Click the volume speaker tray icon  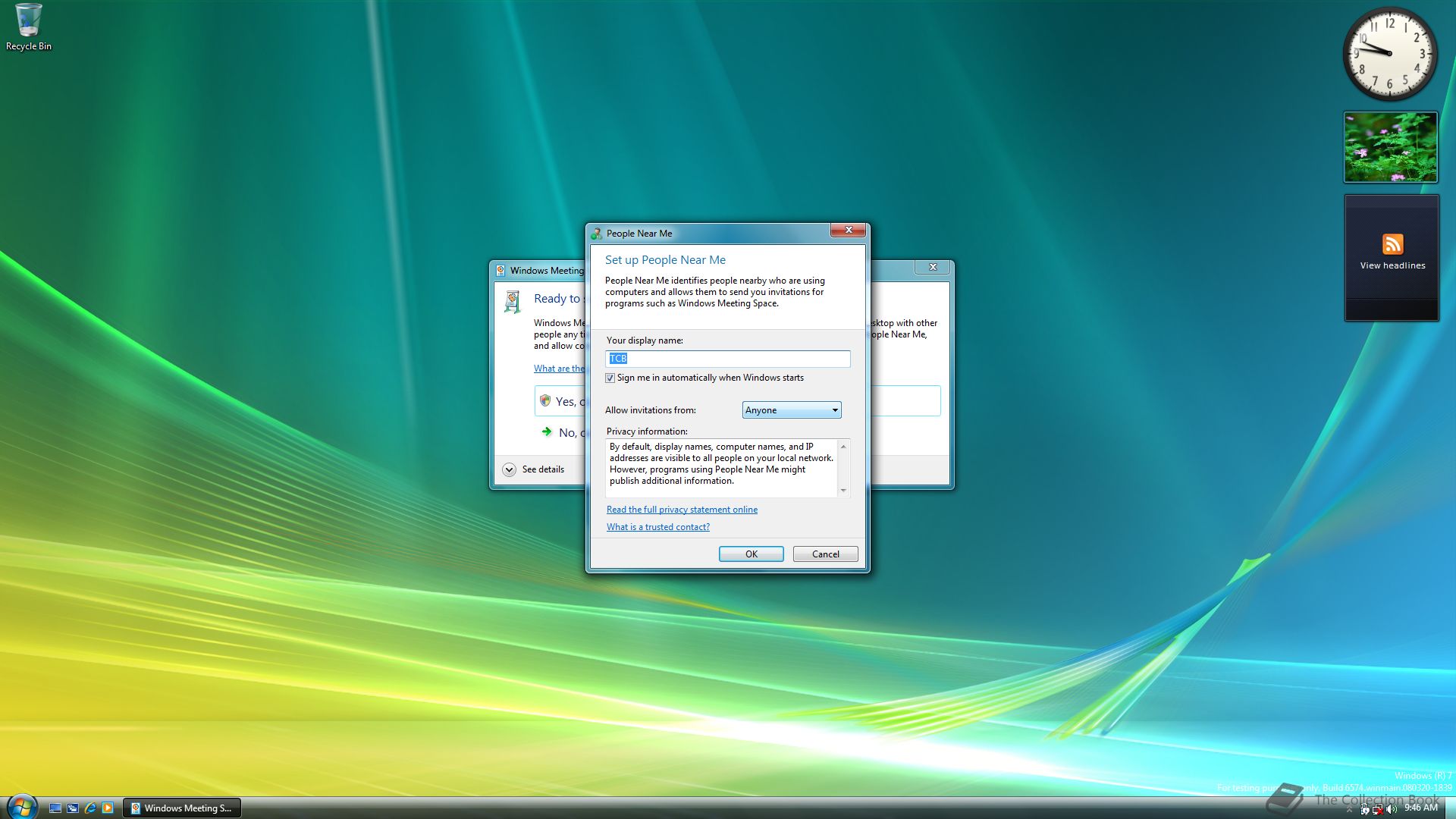pos(1392,808)
